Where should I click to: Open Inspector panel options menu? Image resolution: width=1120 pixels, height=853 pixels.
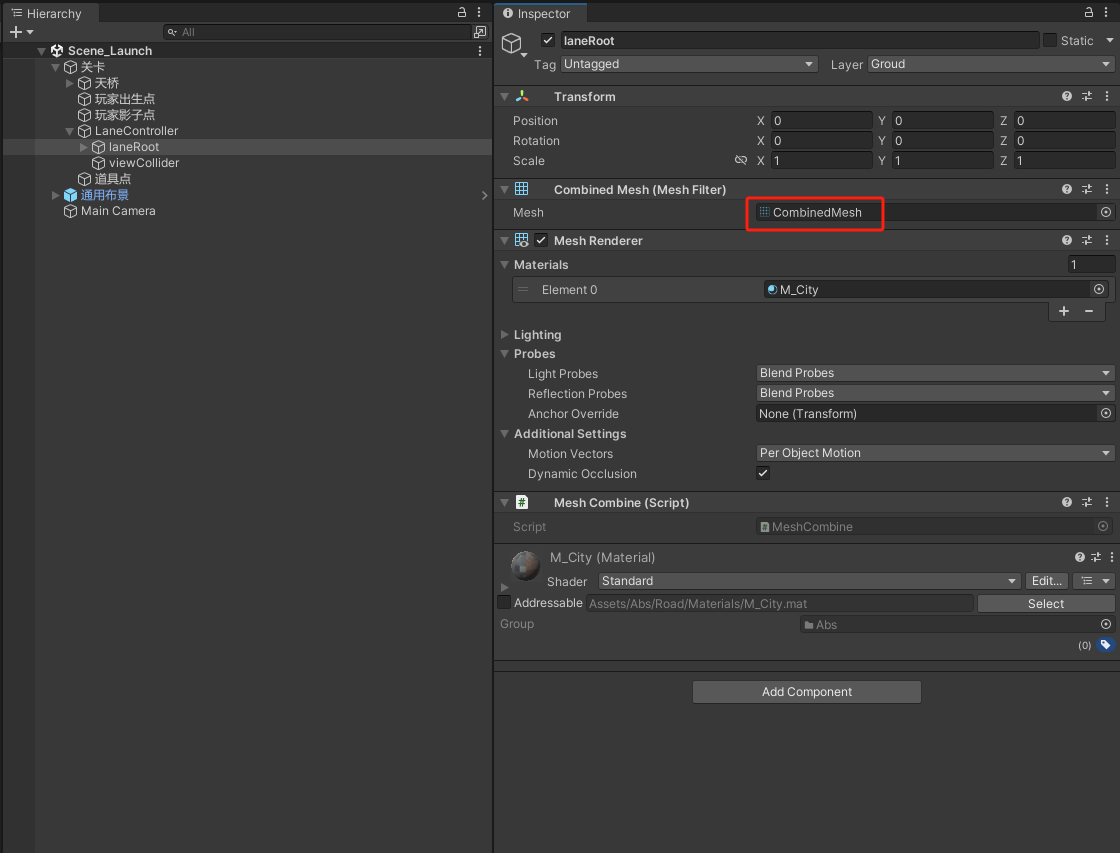click(x=1106, y=12)
